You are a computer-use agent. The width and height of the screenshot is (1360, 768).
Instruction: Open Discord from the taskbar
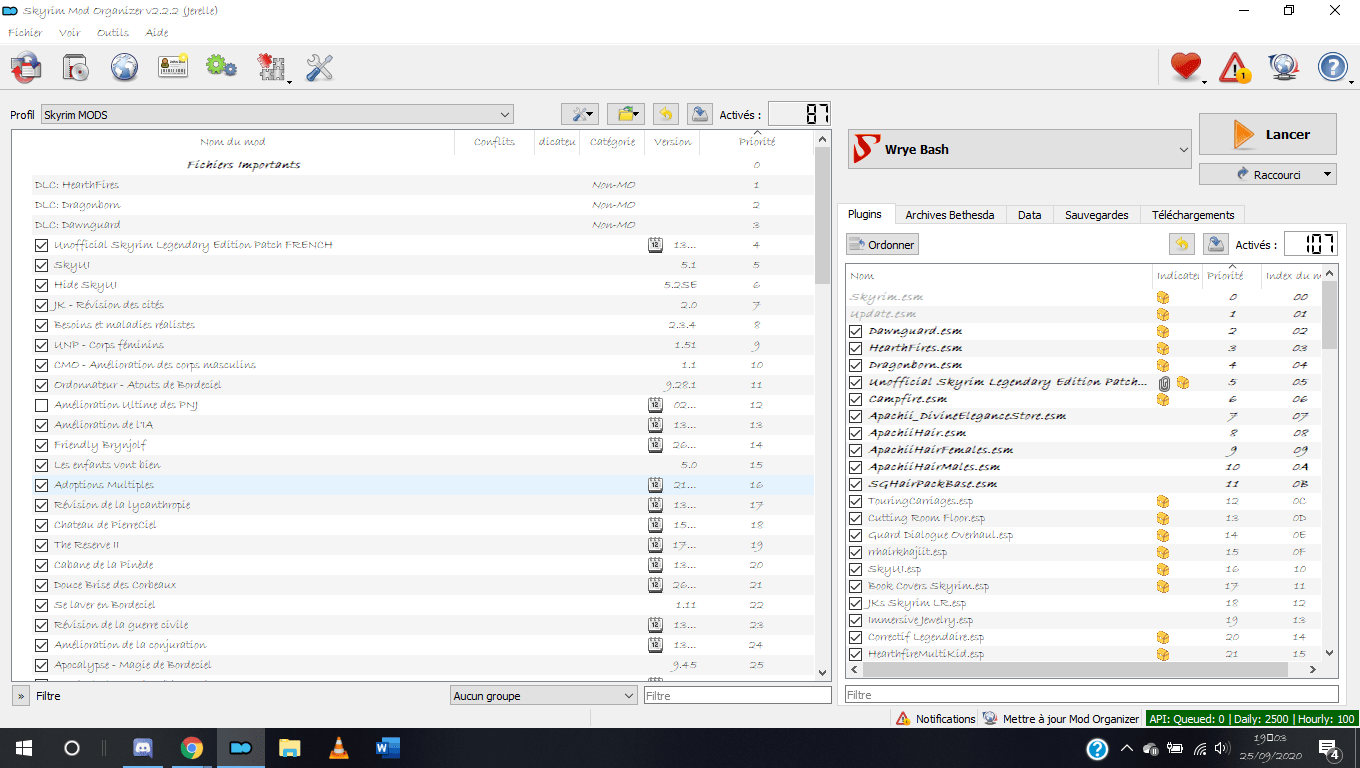click(x=143, y=748)
